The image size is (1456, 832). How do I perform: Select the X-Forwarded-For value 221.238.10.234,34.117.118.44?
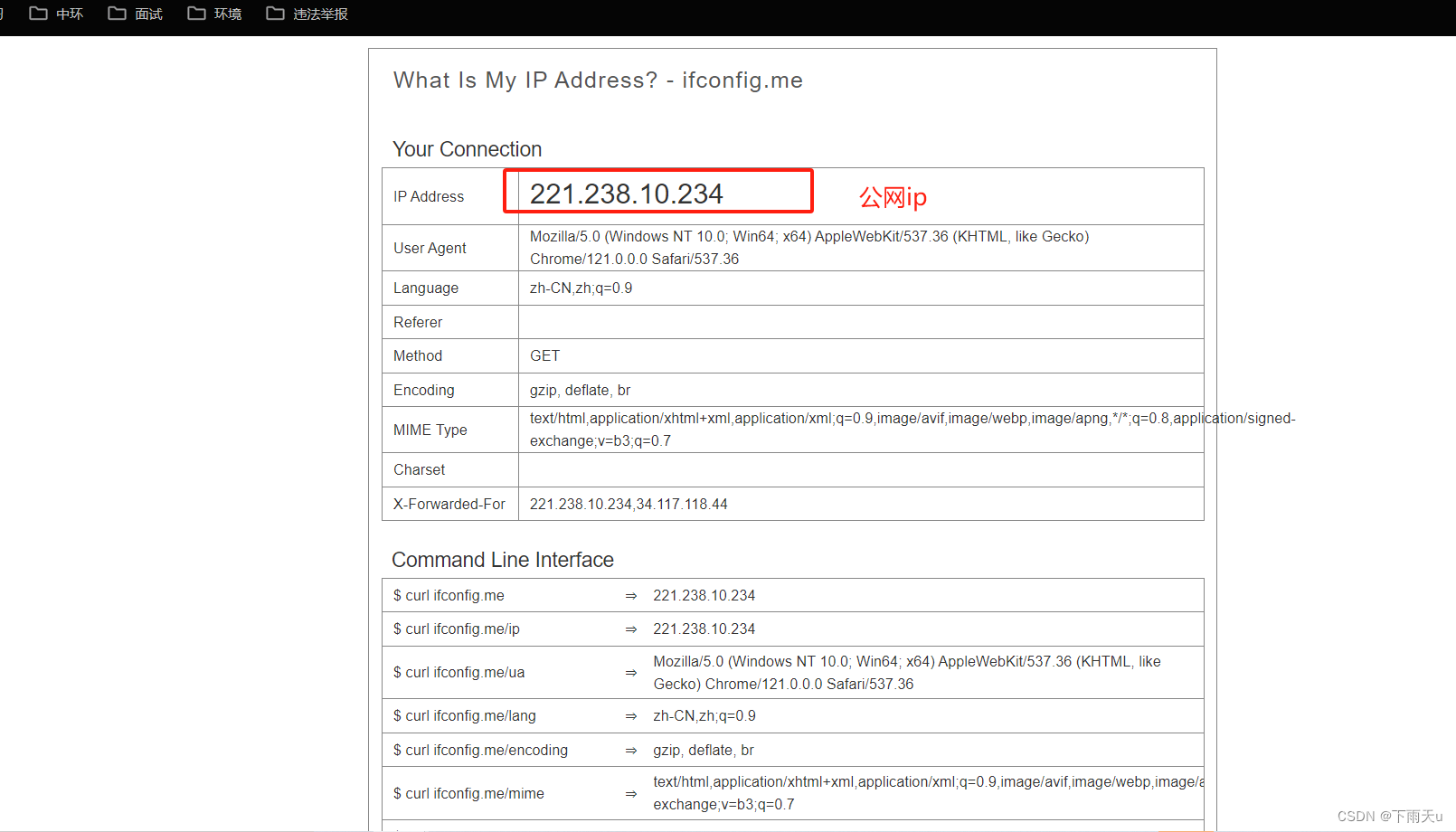tap(629, 504)
